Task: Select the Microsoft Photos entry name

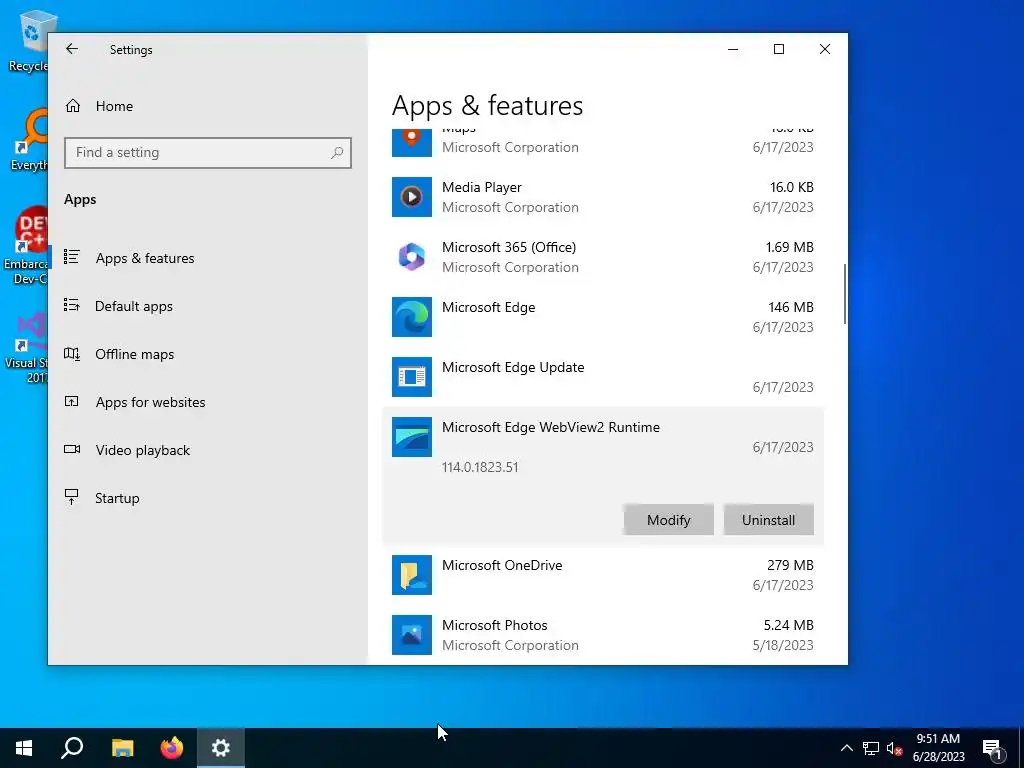Action: [x=495, y=626]
